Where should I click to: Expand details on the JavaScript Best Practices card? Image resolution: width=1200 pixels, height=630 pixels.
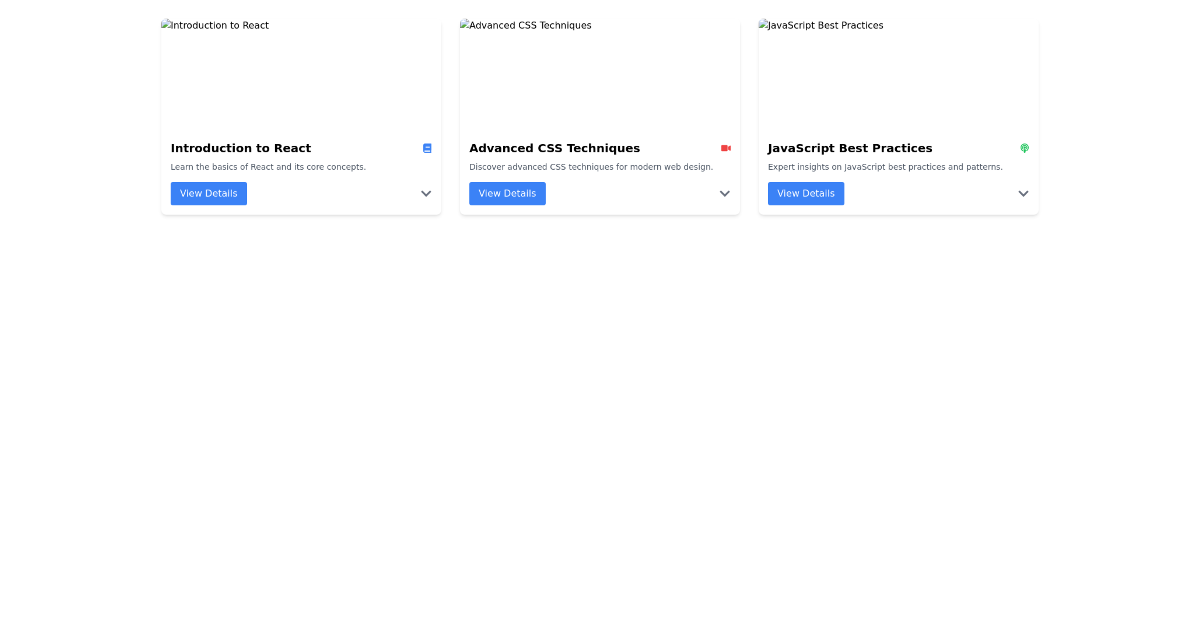click(x=1023, y=193)
